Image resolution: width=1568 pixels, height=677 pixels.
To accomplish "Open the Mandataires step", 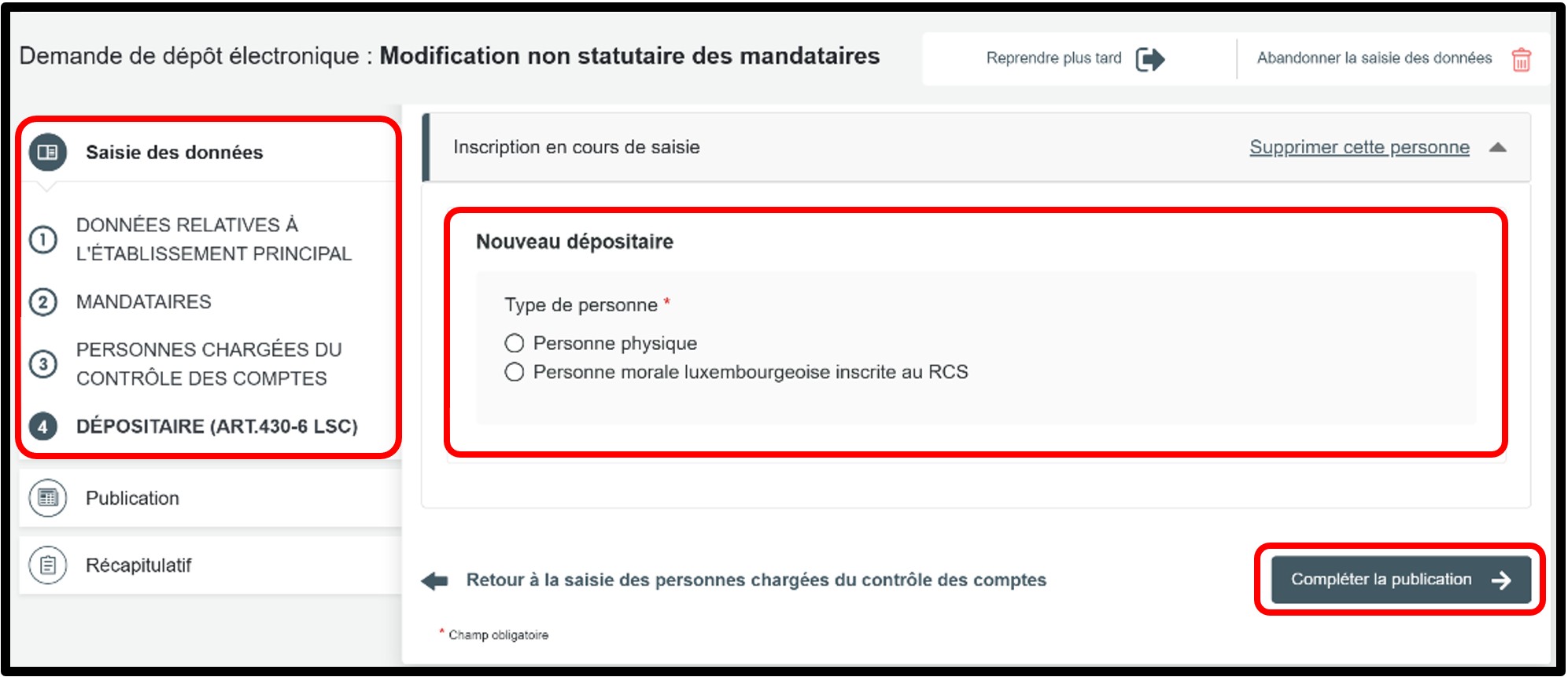I will click(144, 302).
